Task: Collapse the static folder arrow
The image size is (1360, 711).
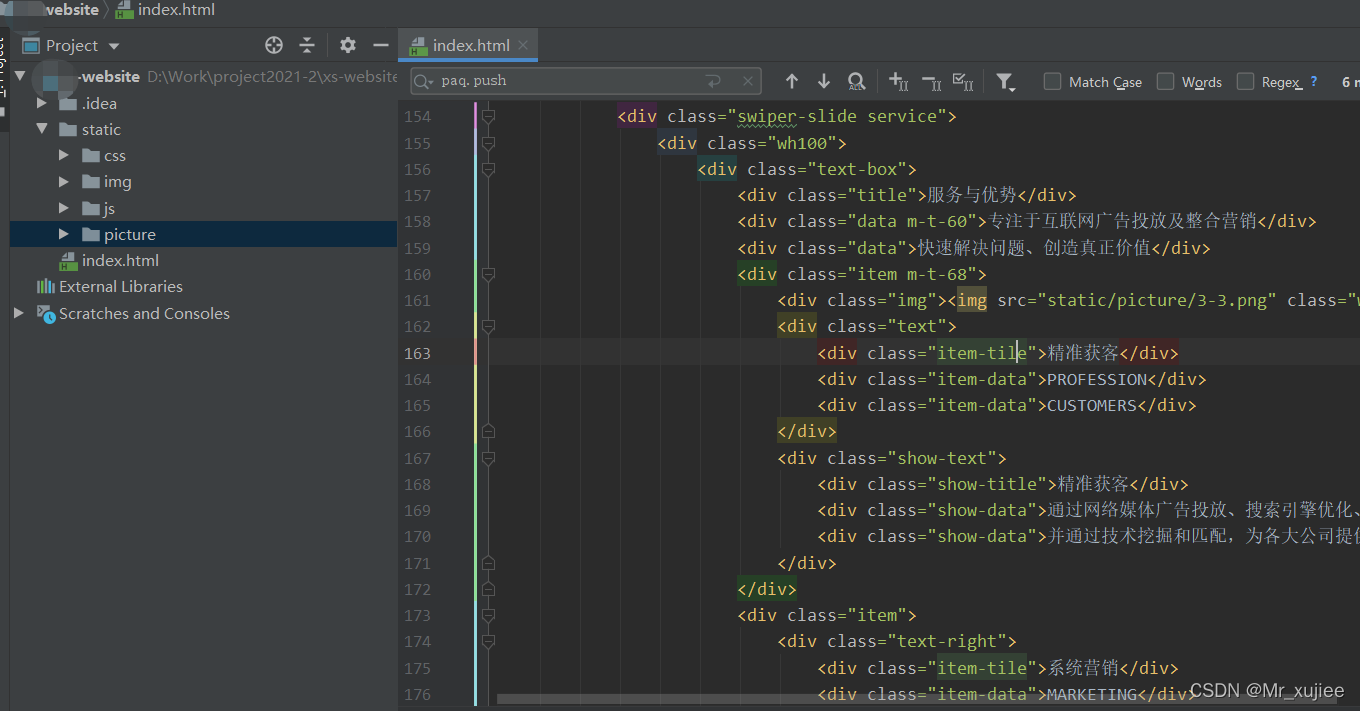Action: 42,129
